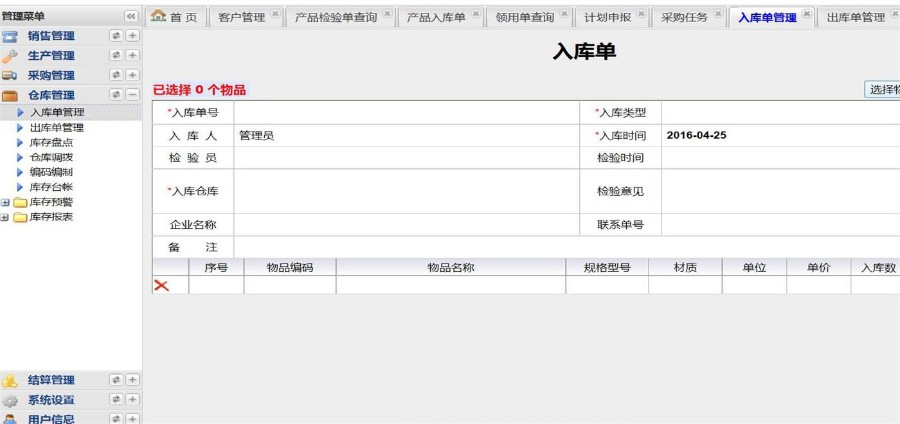Refresh the 结算管理 panel

(116, 380)
